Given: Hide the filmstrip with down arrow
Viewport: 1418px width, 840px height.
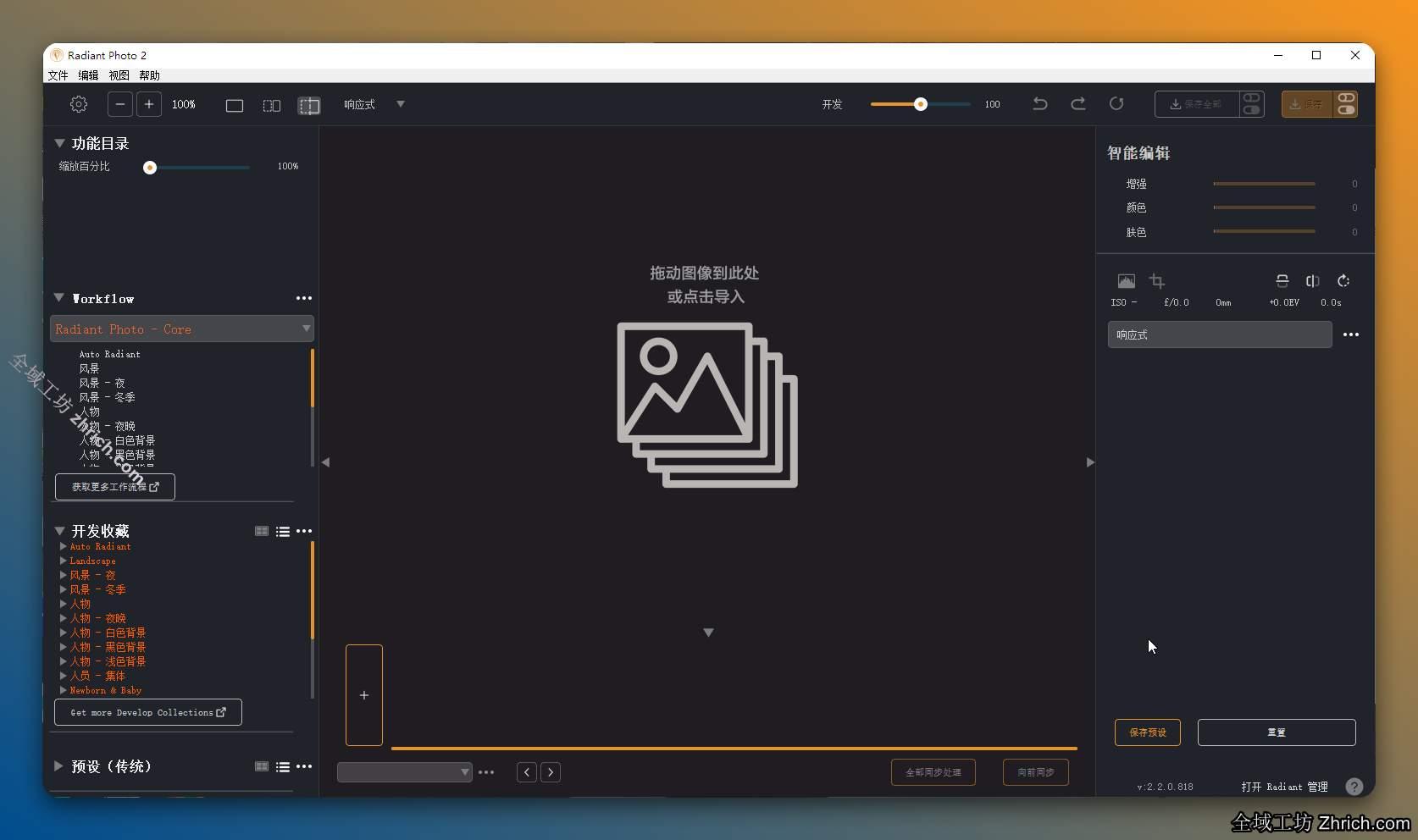Looking at the screenshot, I should tap(708, 633).
